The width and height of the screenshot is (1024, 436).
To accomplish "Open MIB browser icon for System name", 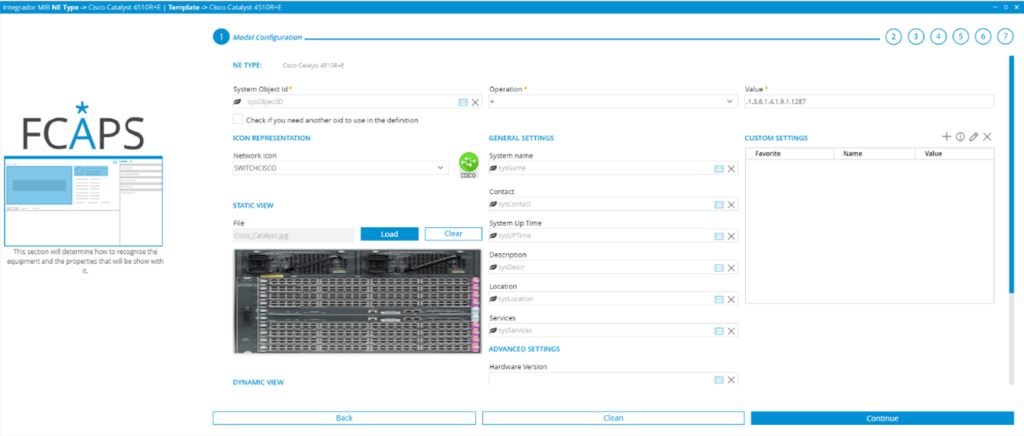I will tap(718, 168).
